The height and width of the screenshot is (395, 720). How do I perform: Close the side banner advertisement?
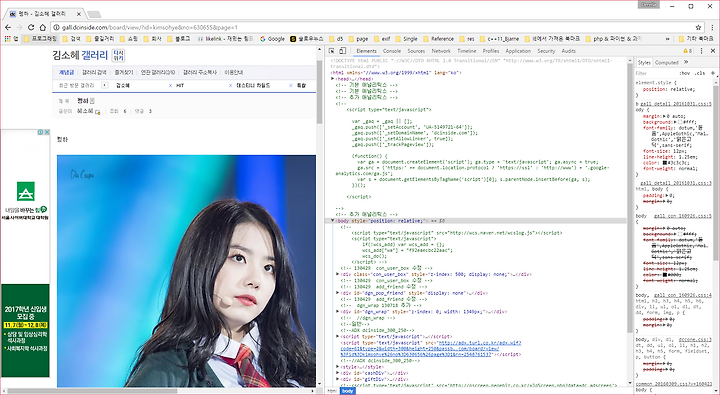[47, 132]
